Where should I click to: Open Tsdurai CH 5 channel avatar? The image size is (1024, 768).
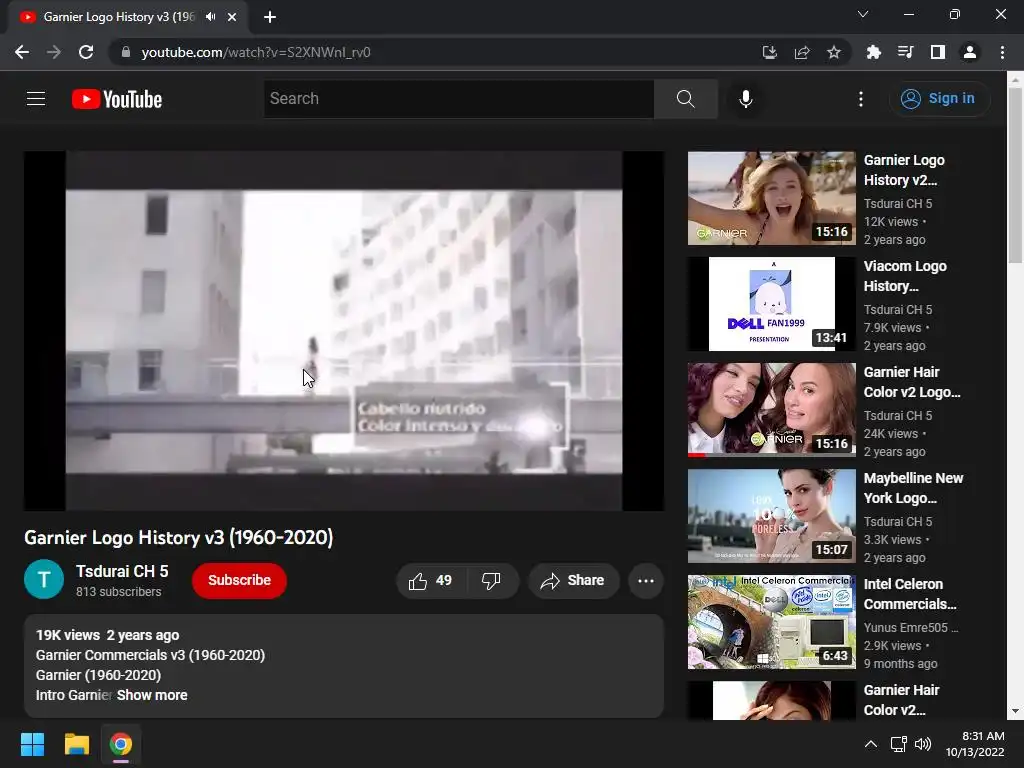click(x=44, y=579)
